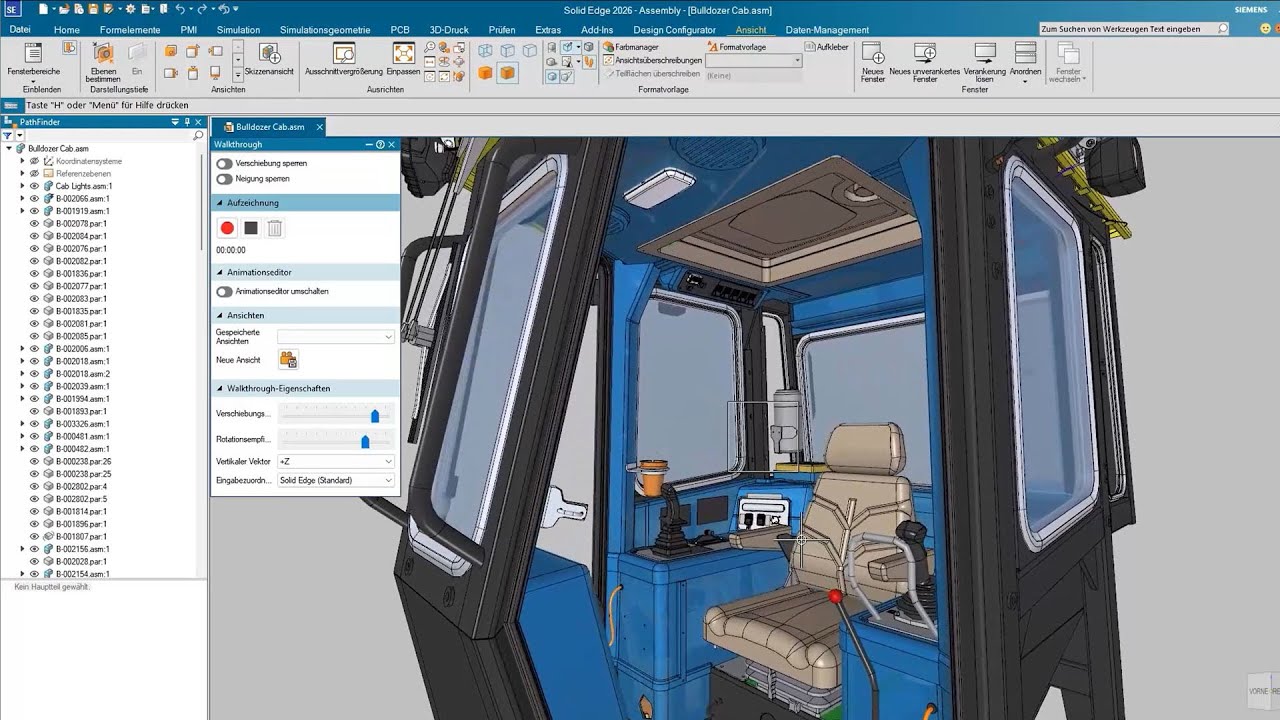Viewport: 1280px width, 720px height.
Task: Activate Ausschnittvergrößerung zoom area tool
Action: (x=344, y=60)
